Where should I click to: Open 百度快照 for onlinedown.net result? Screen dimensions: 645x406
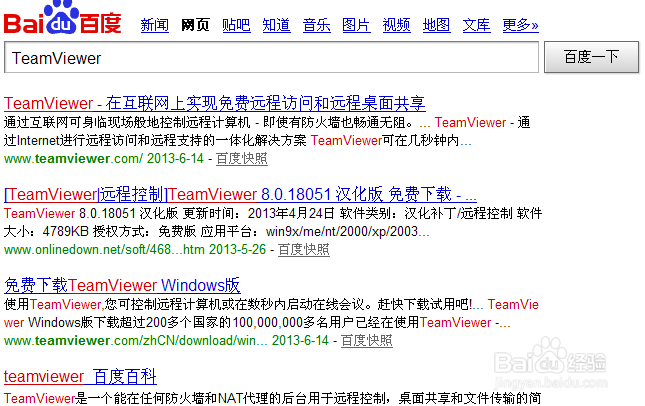(x=304, y=249)
